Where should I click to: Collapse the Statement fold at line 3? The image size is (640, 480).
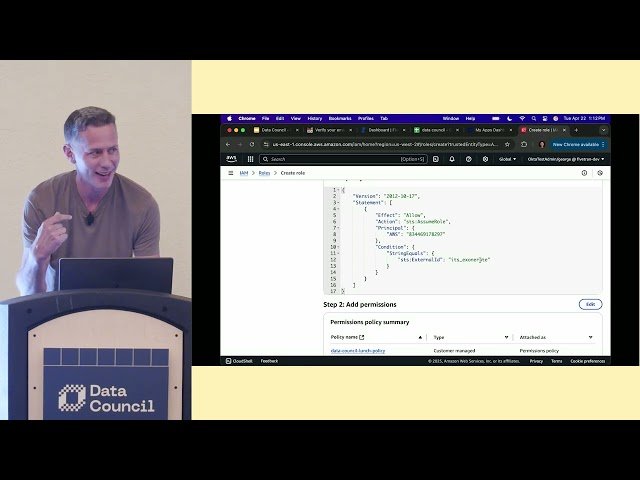(x=338, y=202)
